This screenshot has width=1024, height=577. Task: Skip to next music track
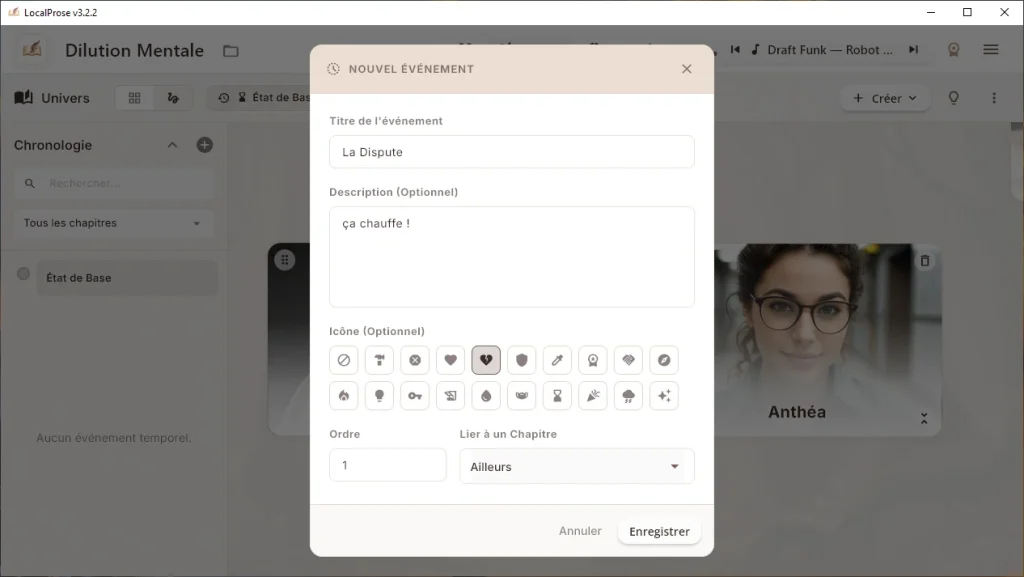(x=913, y=50)
